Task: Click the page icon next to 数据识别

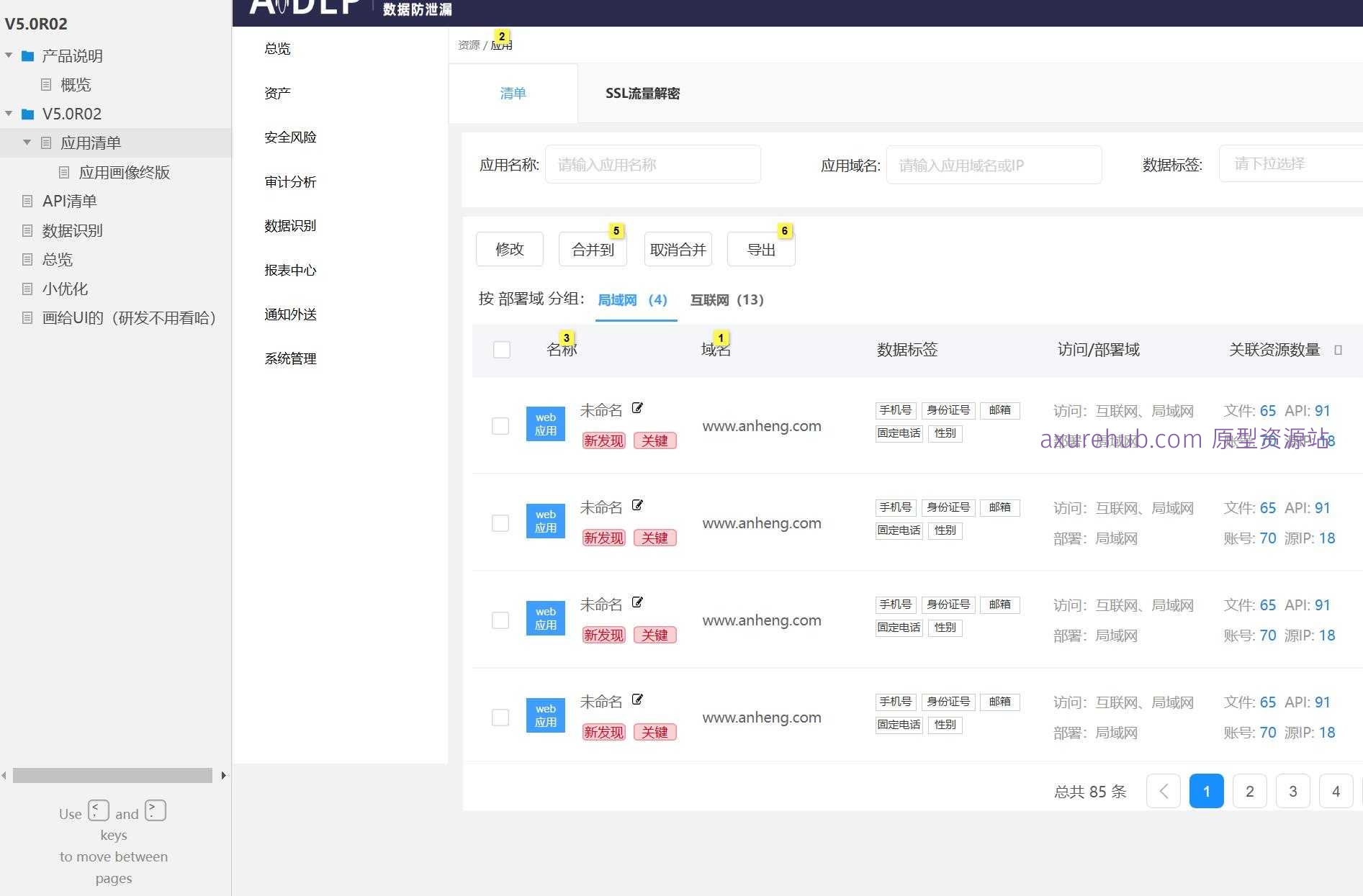Action: (x=27, y=230)
